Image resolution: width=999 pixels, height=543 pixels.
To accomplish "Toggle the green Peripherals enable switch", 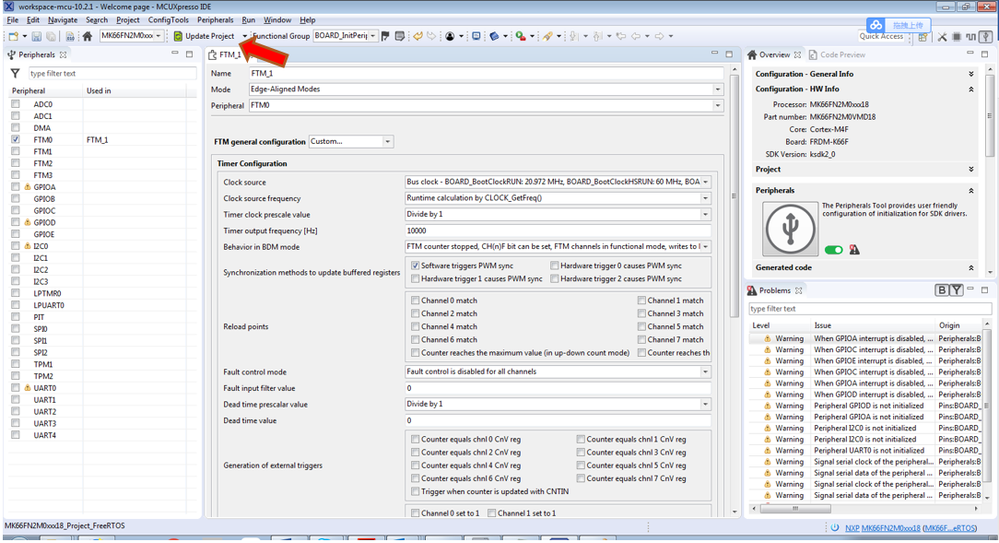I will click(833, 250).
